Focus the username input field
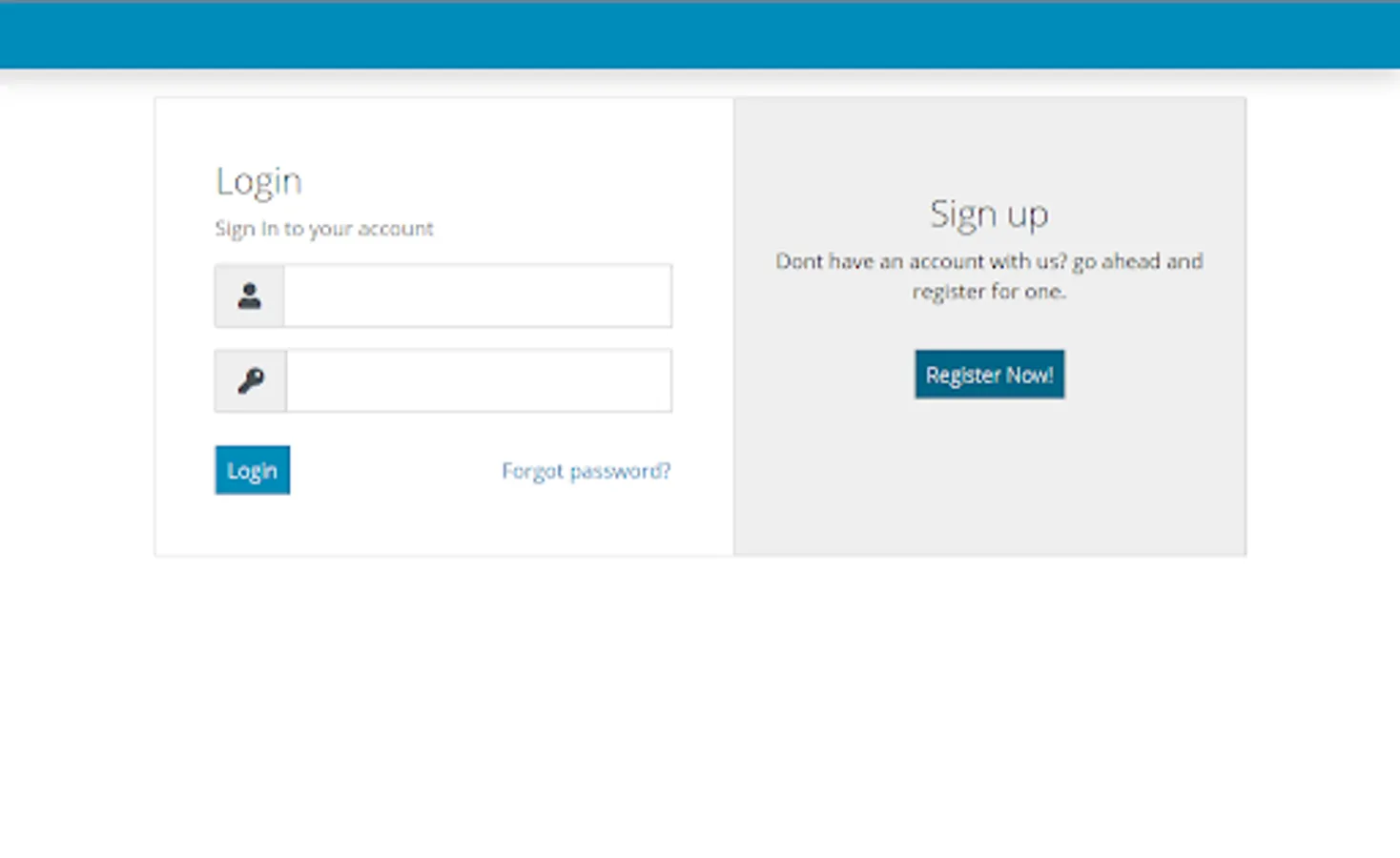This screenshot has width=1400, height=858. point(478,296)
